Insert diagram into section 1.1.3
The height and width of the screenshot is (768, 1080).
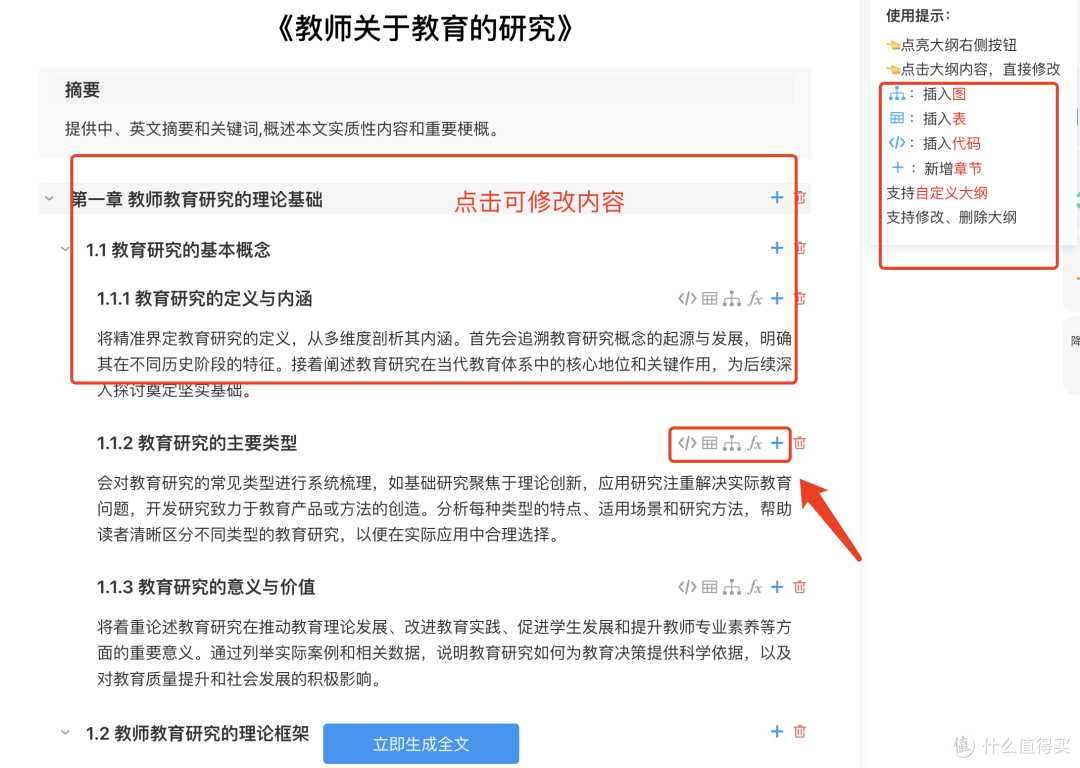(x=731, y=587)
